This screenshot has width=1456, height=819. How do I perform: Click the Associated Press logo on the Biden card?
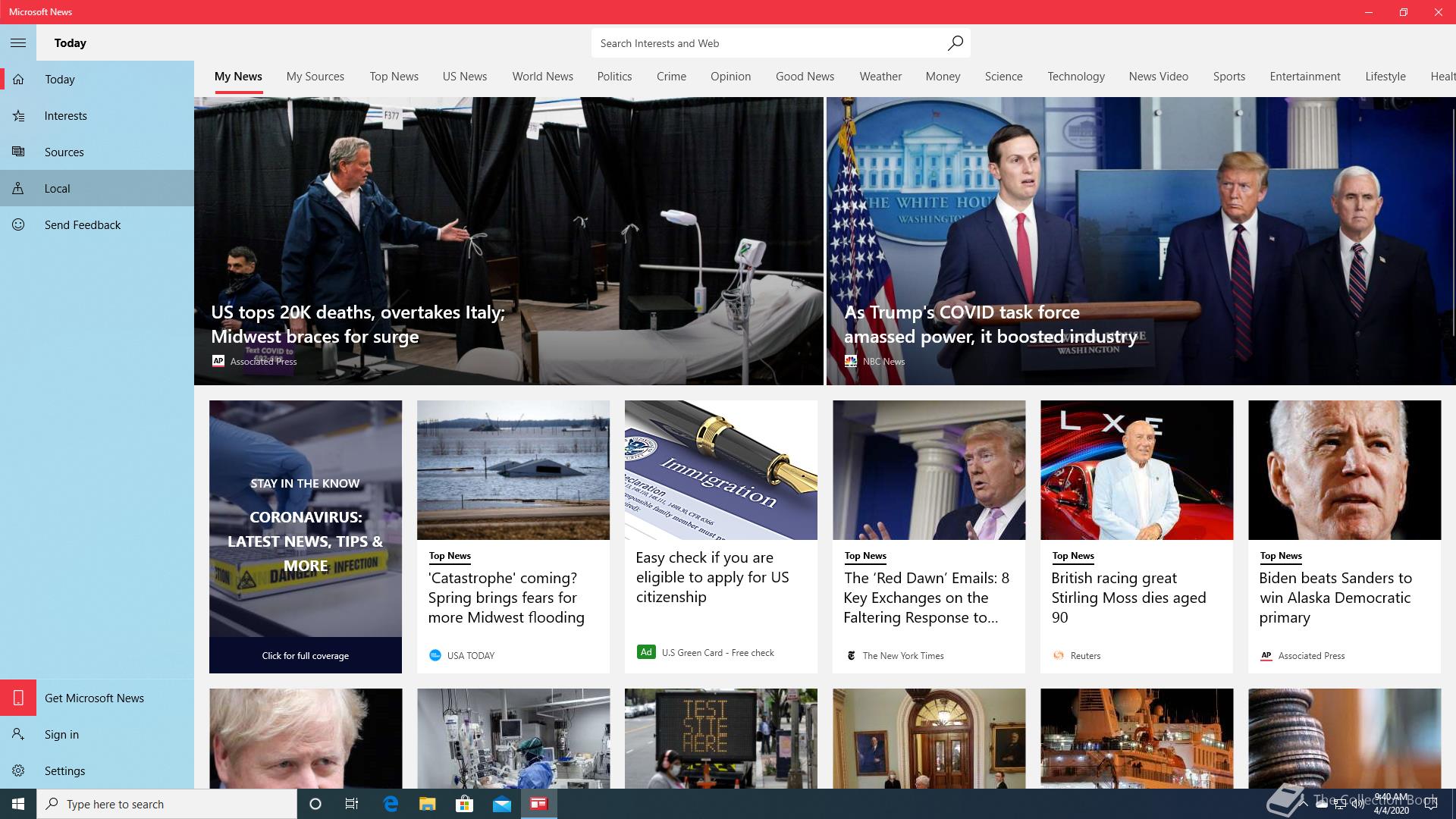pos(1266,656)
